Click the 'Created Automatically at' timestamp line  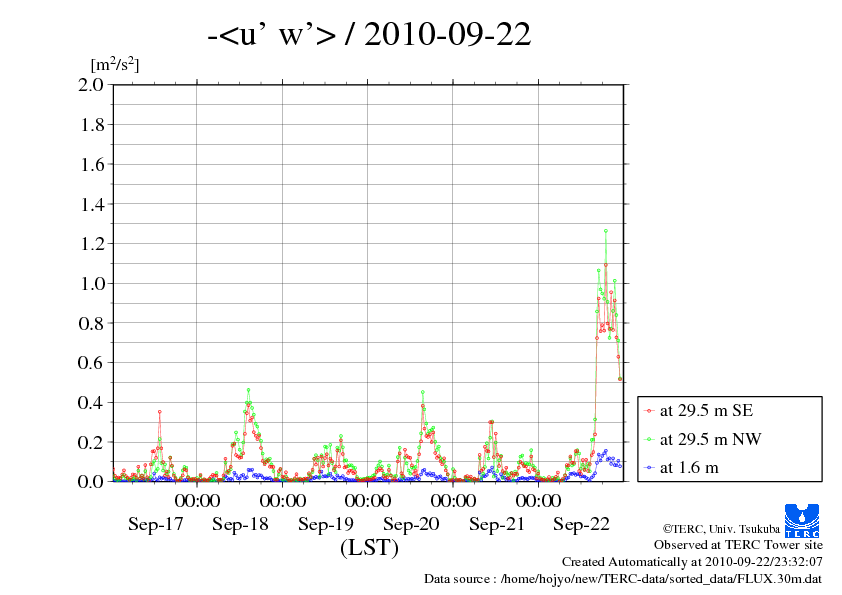click(692, 562)
